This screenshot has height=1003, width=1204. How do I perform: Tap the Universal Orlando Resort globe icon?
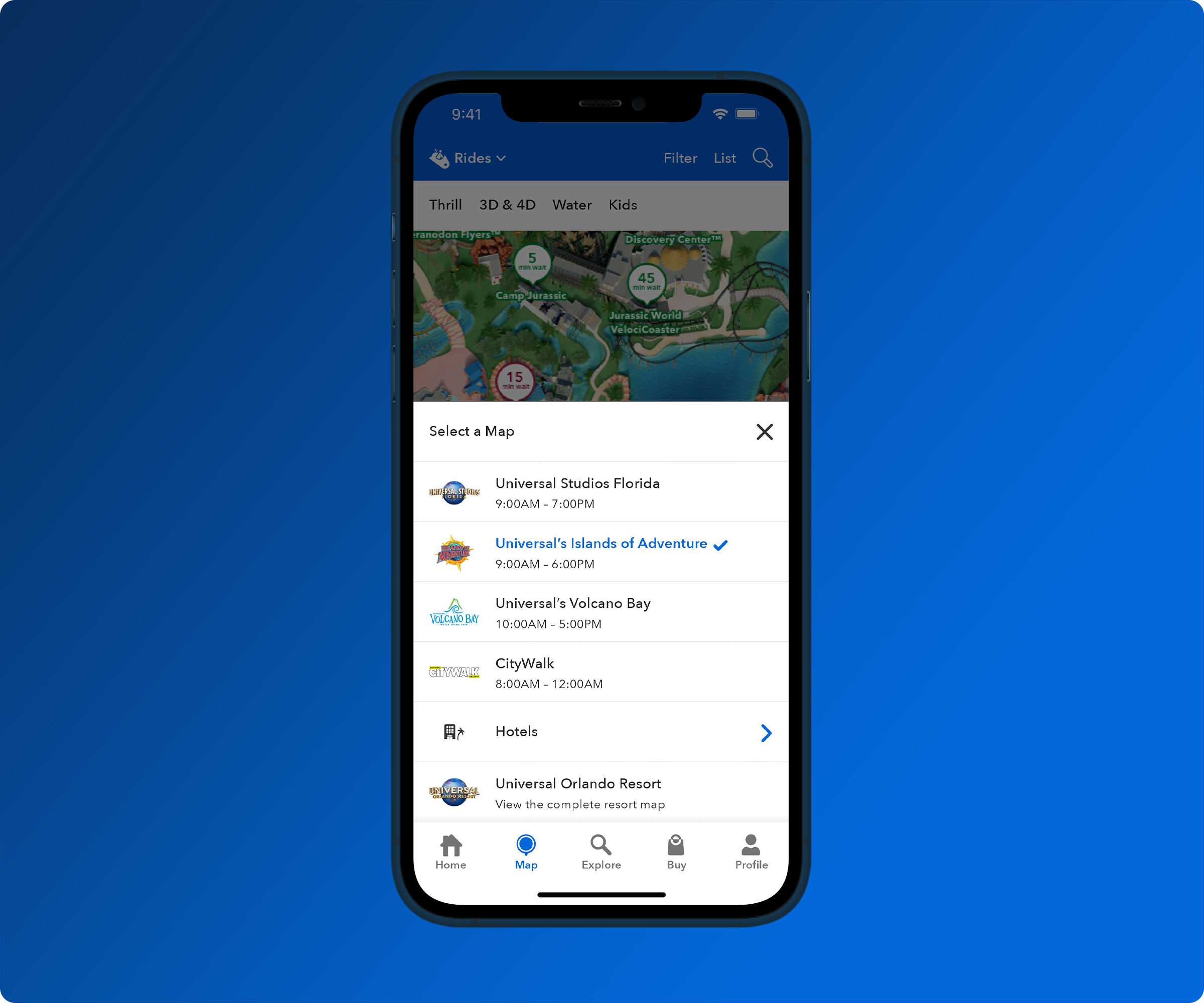pos(455,792)
